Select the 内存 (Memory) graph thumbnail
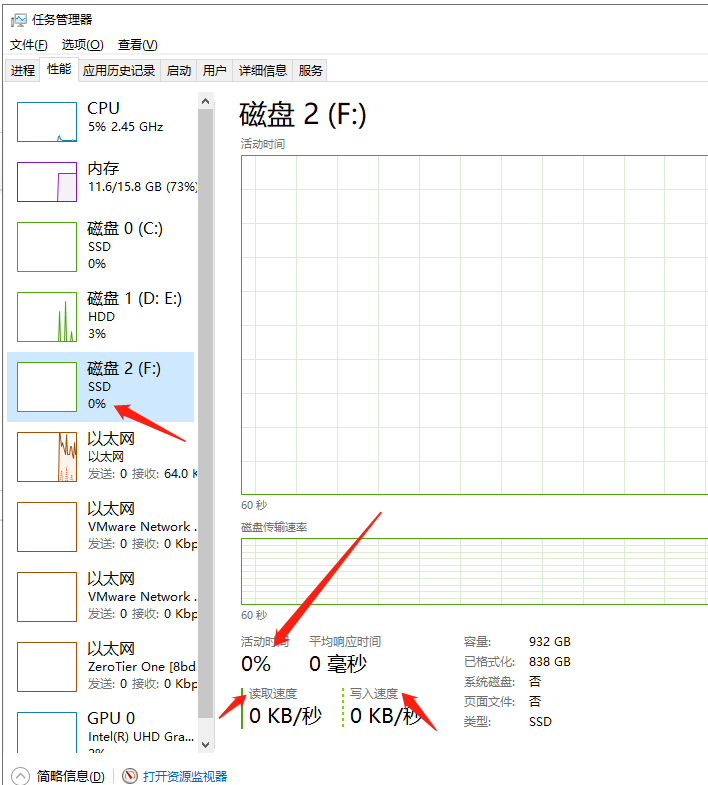708x785 pixels. point(47,182)
